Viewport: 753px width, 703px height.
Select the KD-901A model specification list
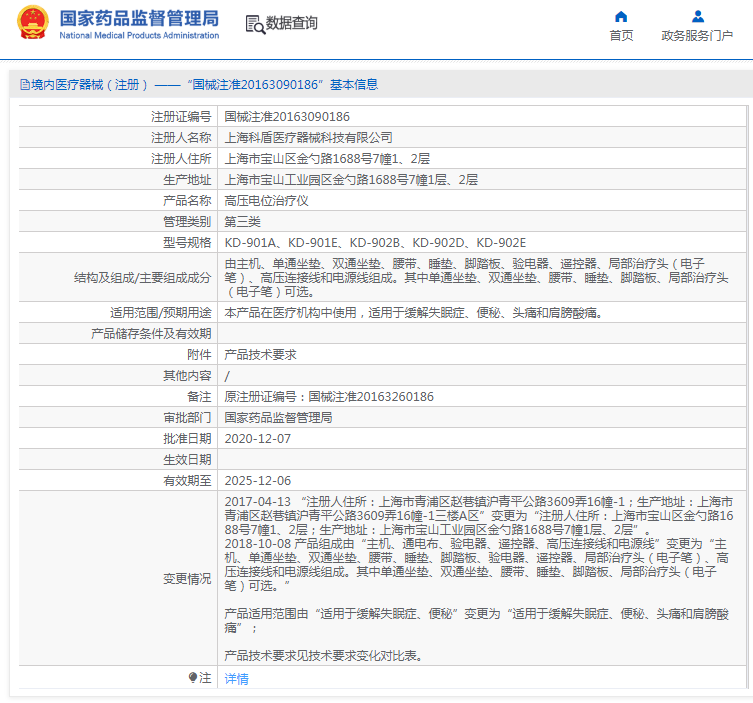tap(375, 243)
